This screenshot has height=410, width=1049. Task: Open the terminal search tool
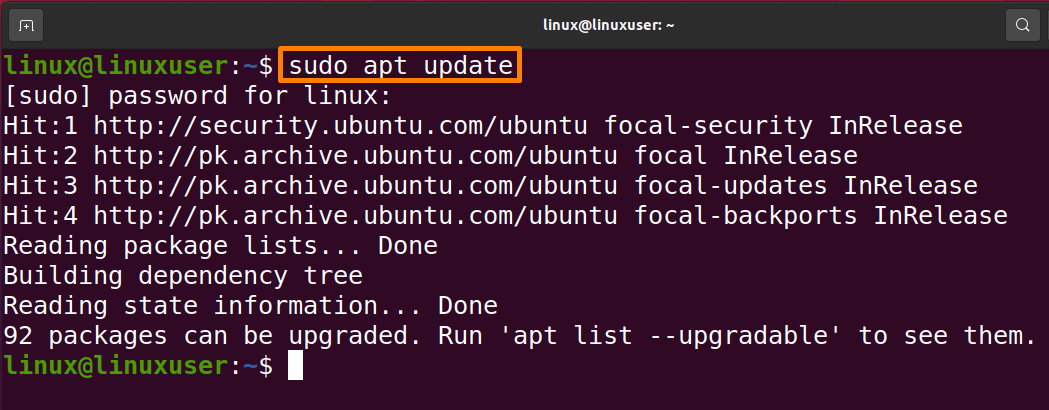tap(1022, 25)
